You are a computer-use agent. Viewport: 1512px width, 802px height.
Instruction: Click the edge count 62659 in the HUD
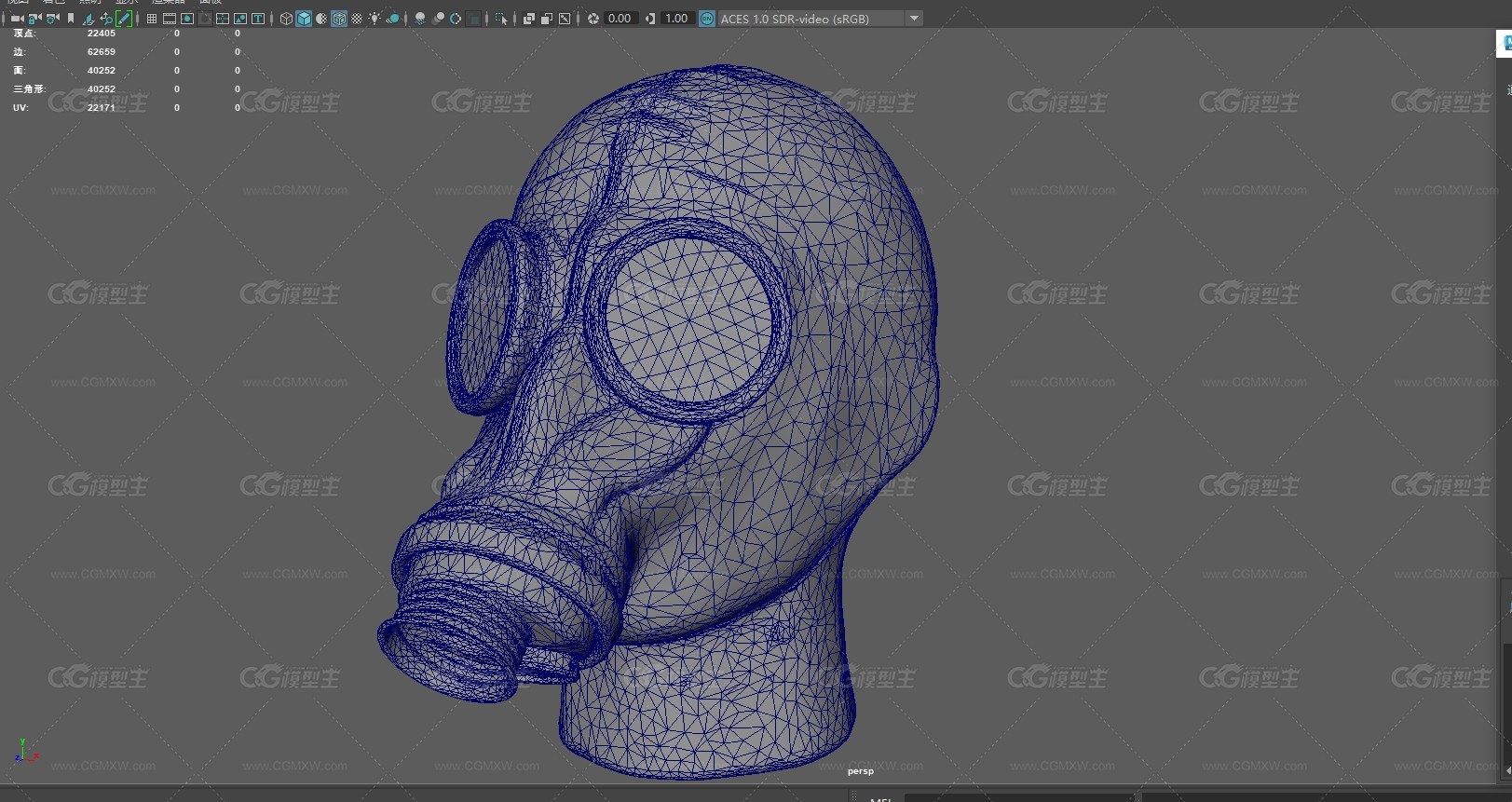tap(102, 52)
